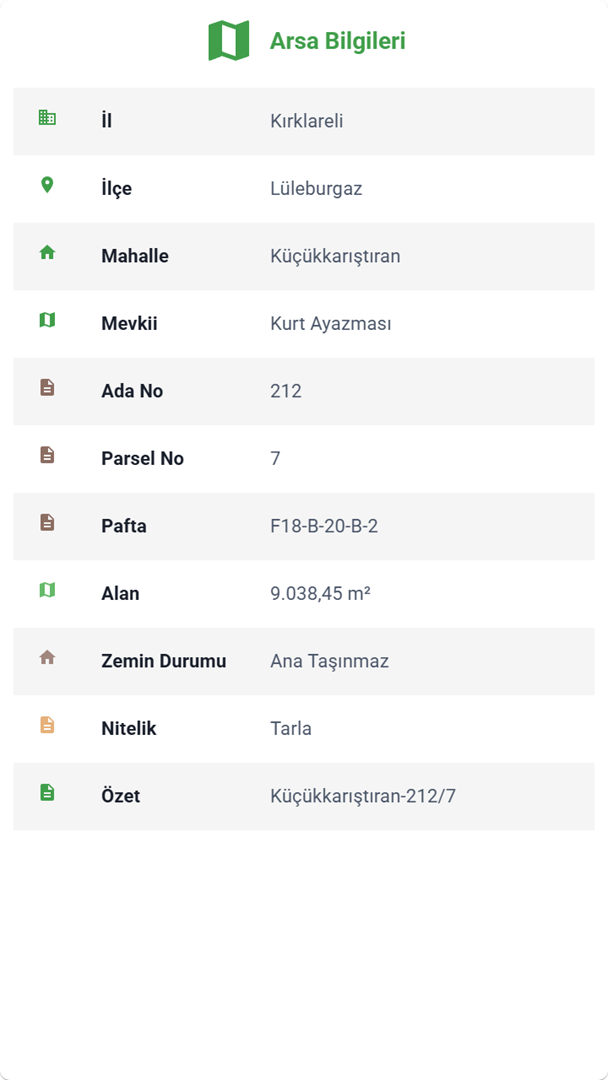This screenshot has width=608, height=1080.
Task: Click the Zemin Durumu label
Action: pos(164,661)
